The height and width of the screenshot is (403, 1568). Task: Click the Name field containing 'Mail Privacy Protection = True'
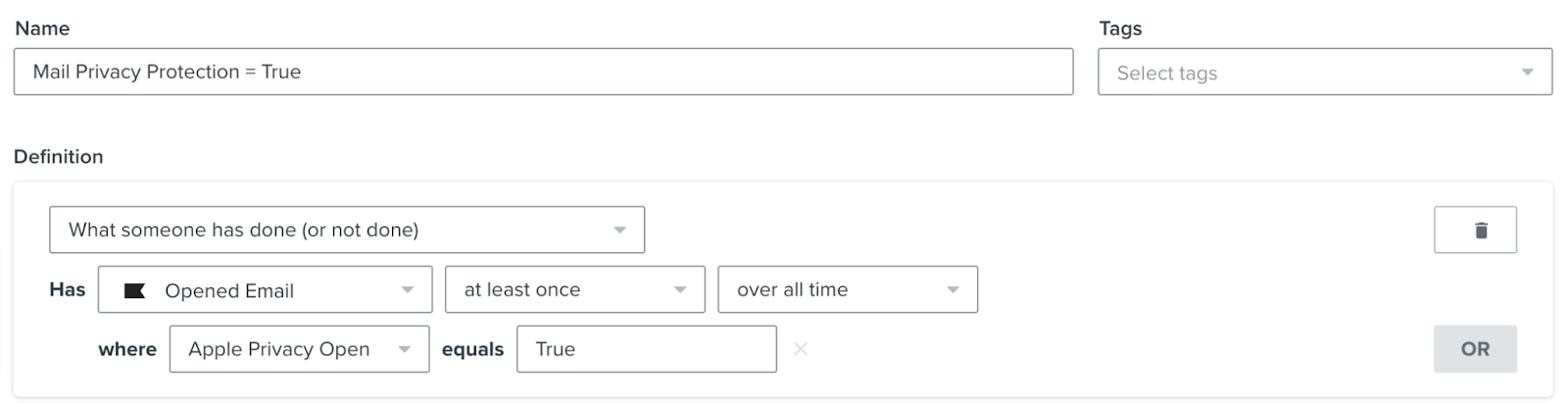click(x=543, y=72)
